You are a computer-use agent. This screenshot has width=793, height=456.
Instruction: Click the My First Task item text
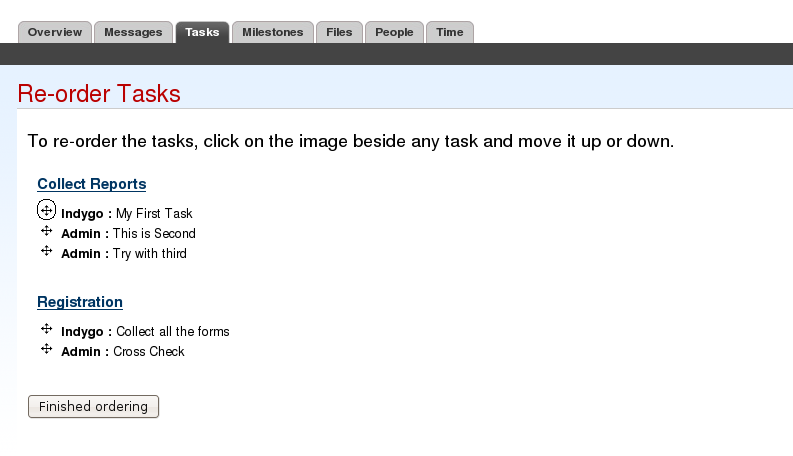pos(154,214)
